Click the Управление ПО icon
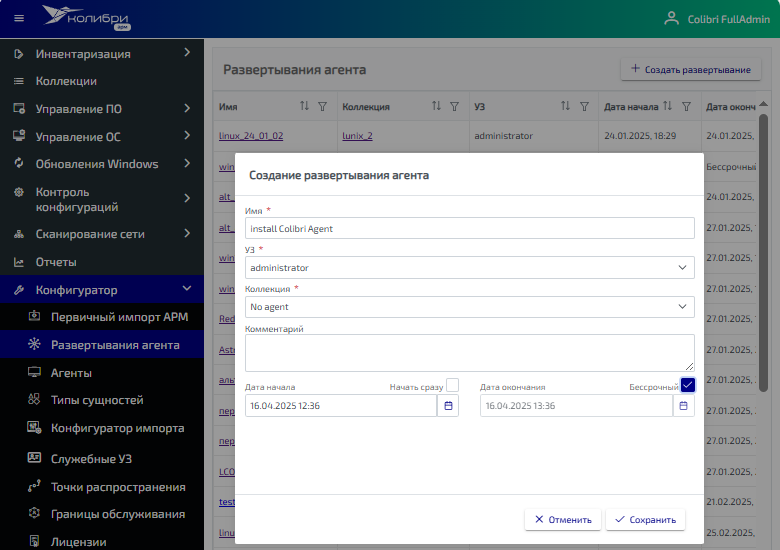This screenshot has width=780, height=550. point(19,108)
